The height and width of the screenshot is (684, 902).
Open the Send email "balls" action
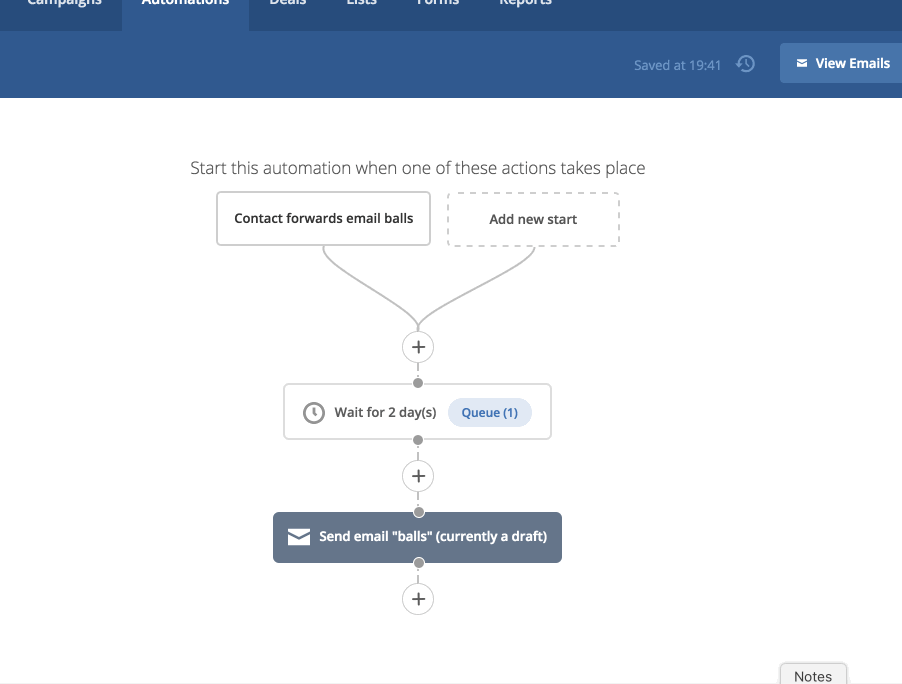click(432, 537)
